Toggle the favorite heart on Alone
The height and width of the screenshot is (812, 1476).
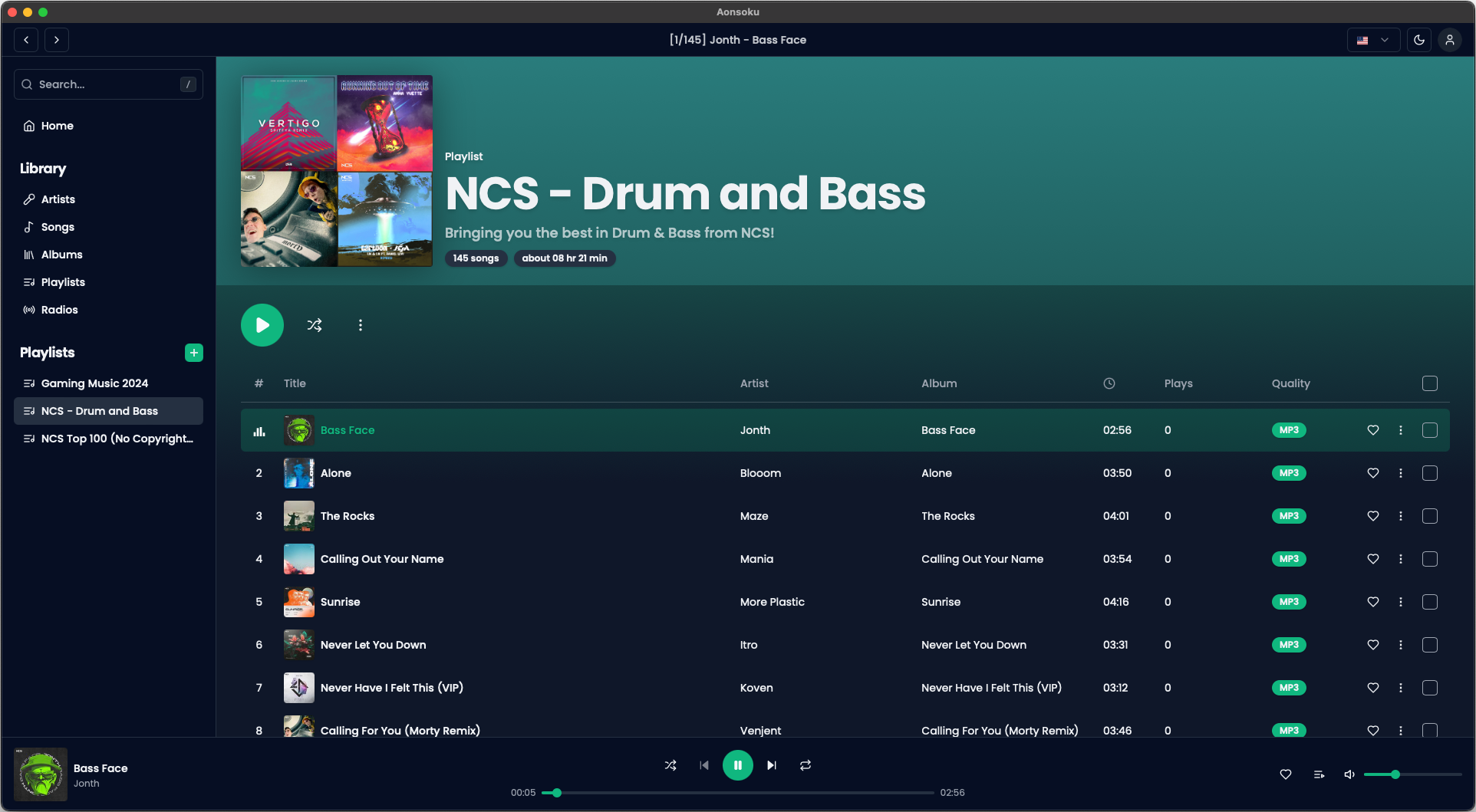1373,473
